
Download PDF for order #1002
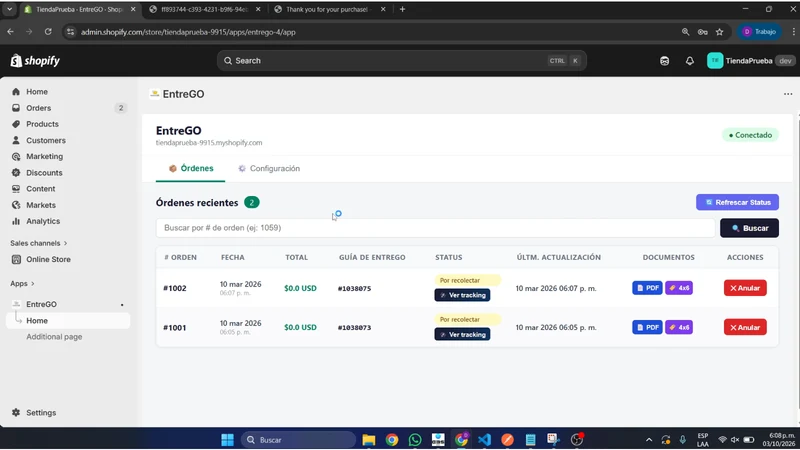pos(647,288)
